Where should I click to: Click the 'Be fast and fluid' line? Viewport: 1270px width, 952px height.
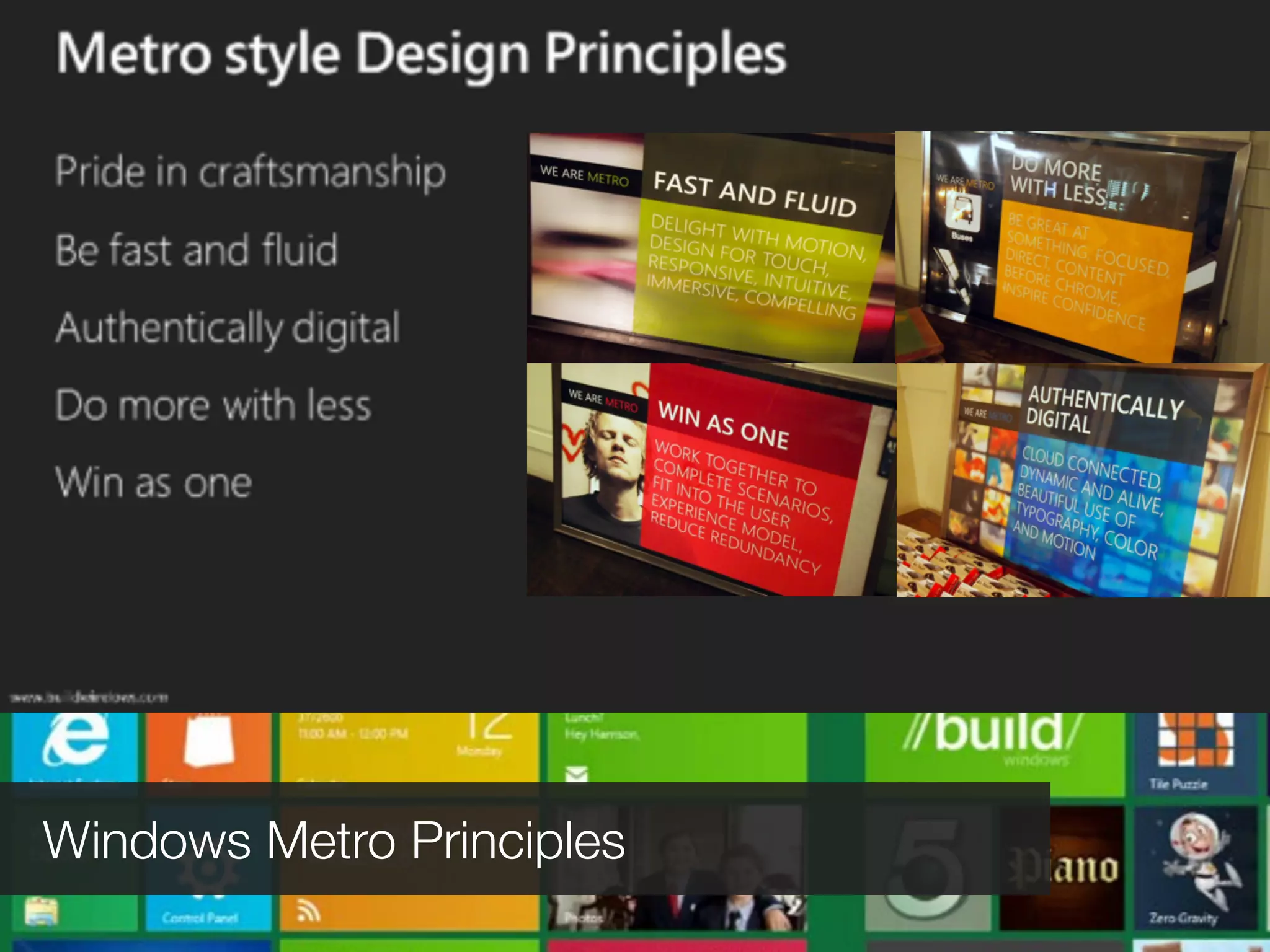(197, 249)
